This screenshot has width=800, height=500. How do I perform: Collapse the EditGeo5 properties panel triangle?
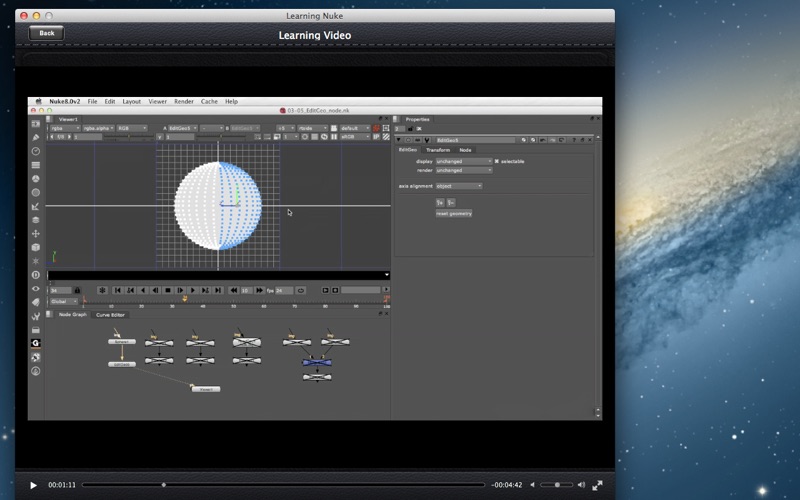tap(398, 140)
